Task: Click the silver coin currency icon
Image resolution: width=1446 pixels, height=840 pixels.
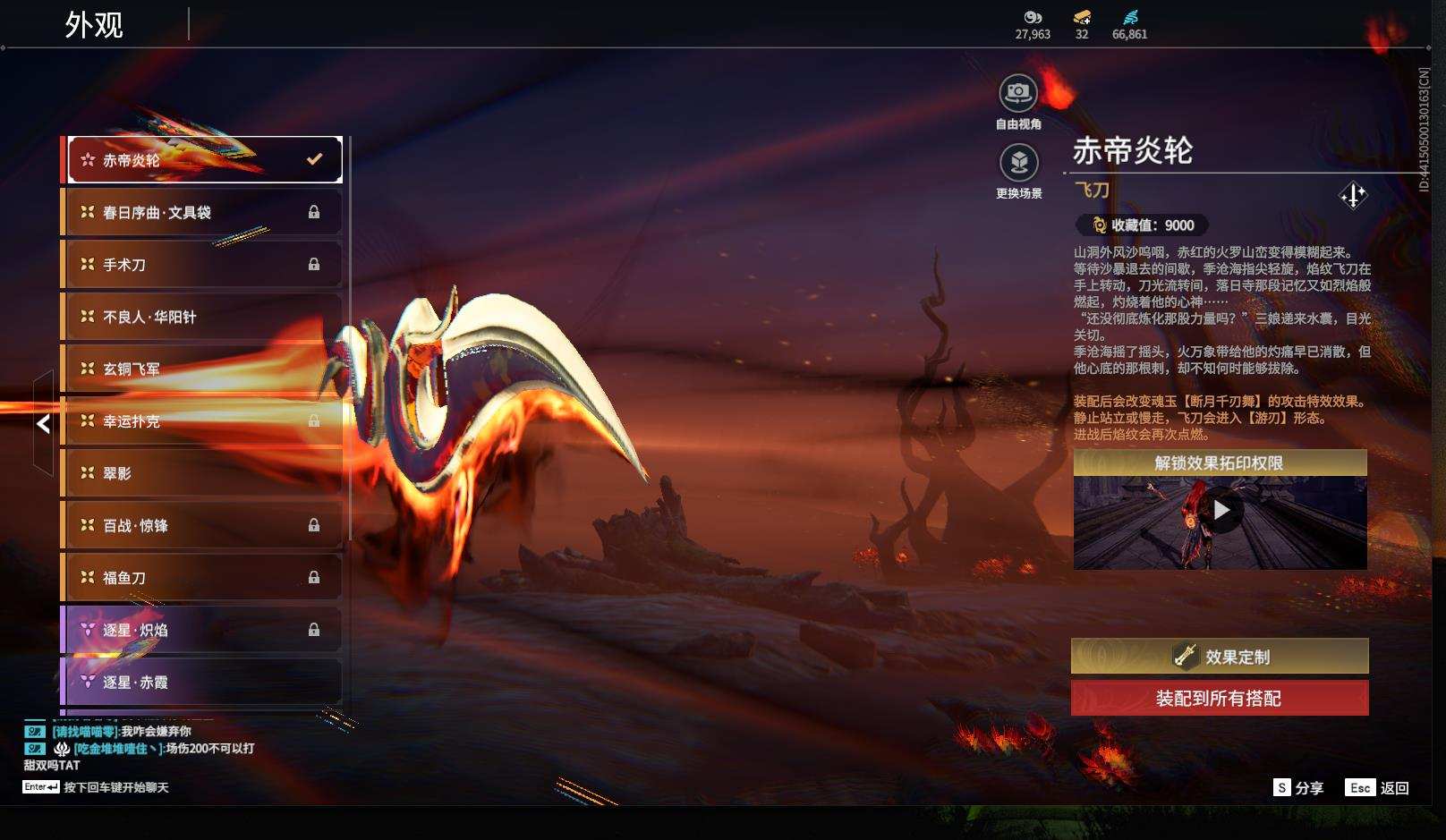Action: [x=1033, y=17]
